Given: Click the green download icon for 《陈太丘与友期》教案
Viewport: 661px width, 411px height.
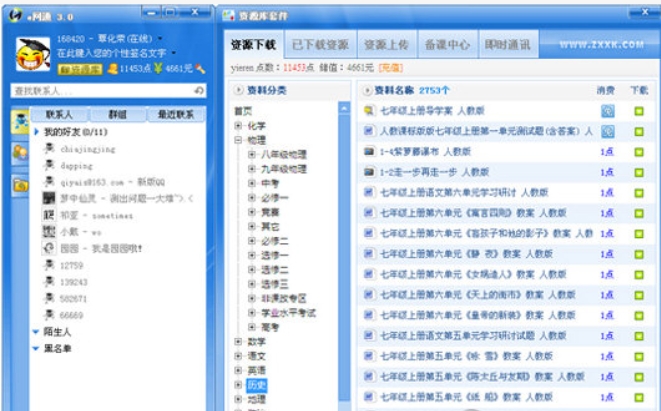Looking at the screenshot, I should (639, 377).
